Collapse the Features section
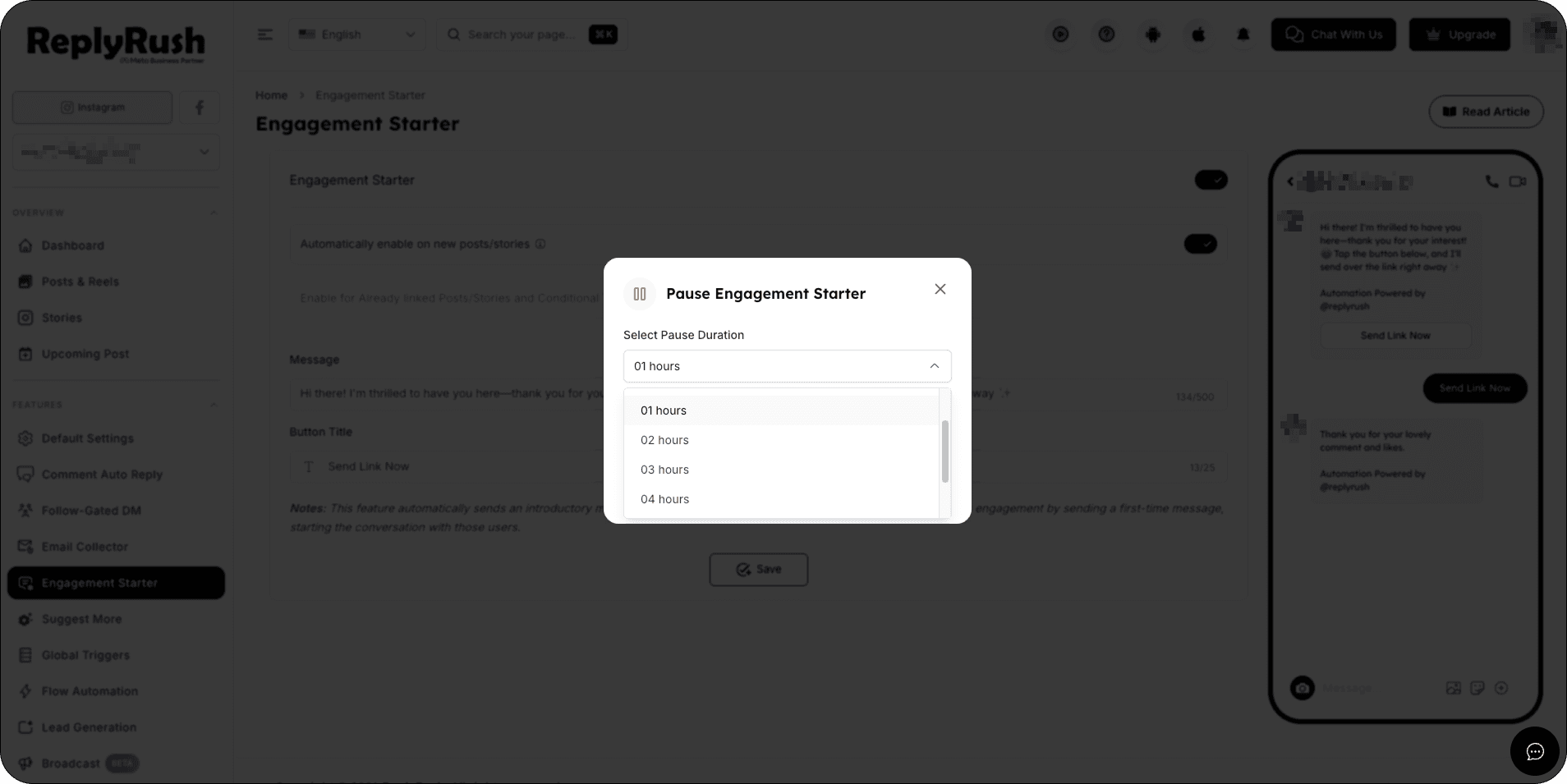 pos(214,405)
